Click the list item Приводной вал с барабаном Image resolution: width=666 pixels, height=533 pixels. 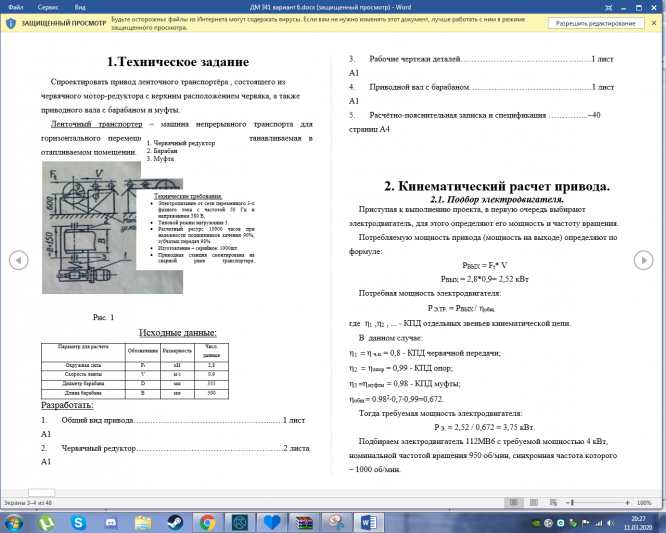coord(482,87)
